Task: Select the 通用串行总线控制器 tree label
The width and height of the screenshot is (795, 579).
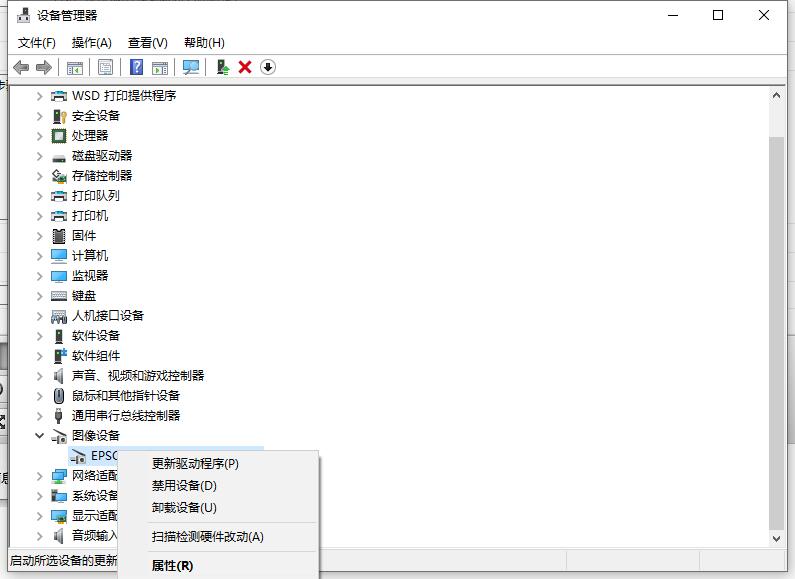Action: (126, 416)
